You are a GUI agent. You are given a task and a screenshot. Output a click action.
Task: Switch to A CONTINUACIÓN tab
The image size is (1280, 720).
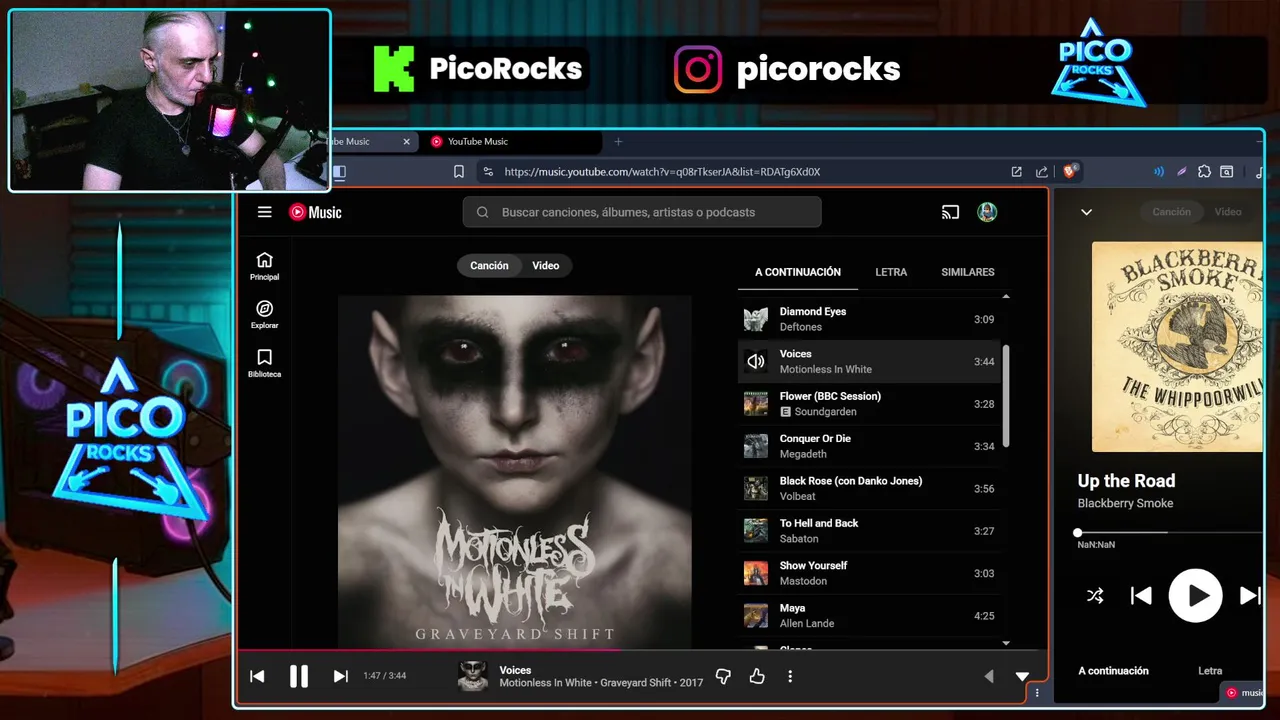(x=798, y=272)
